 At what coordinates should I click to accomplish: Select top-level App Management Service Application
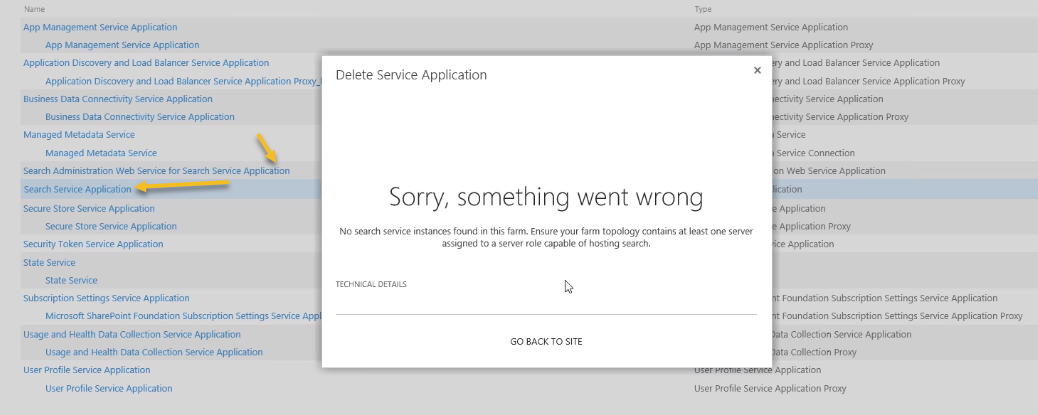coord(100,27)
